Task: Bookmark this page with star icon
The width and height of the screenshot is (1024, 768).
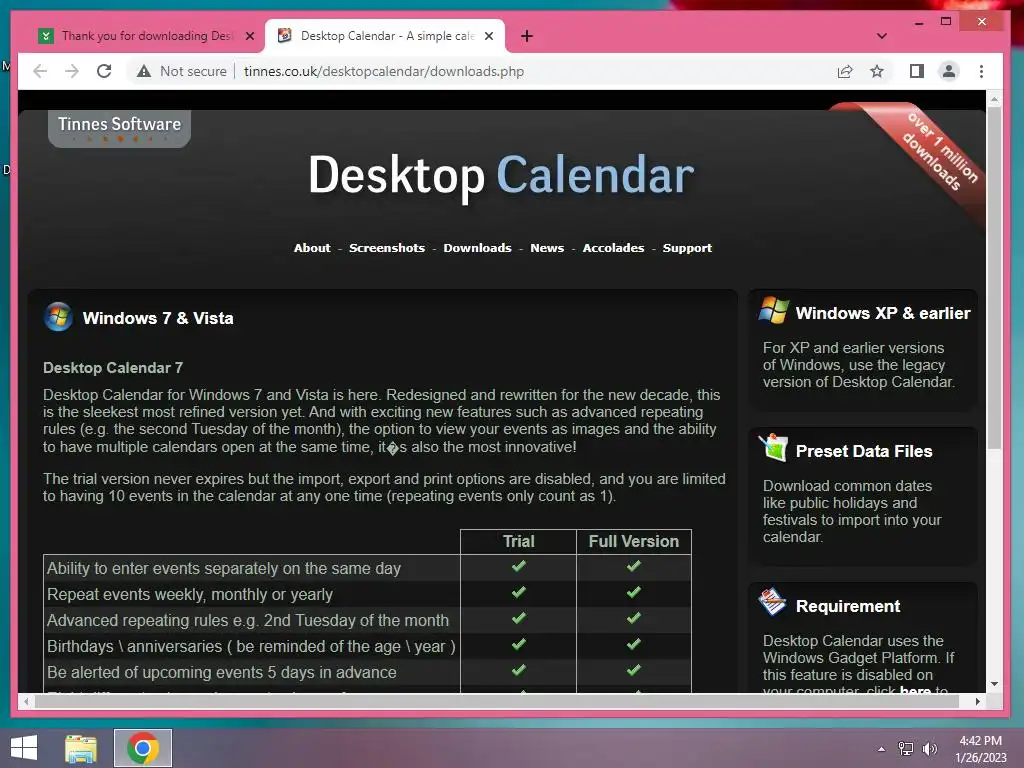Action: click(x=877, y=71)
